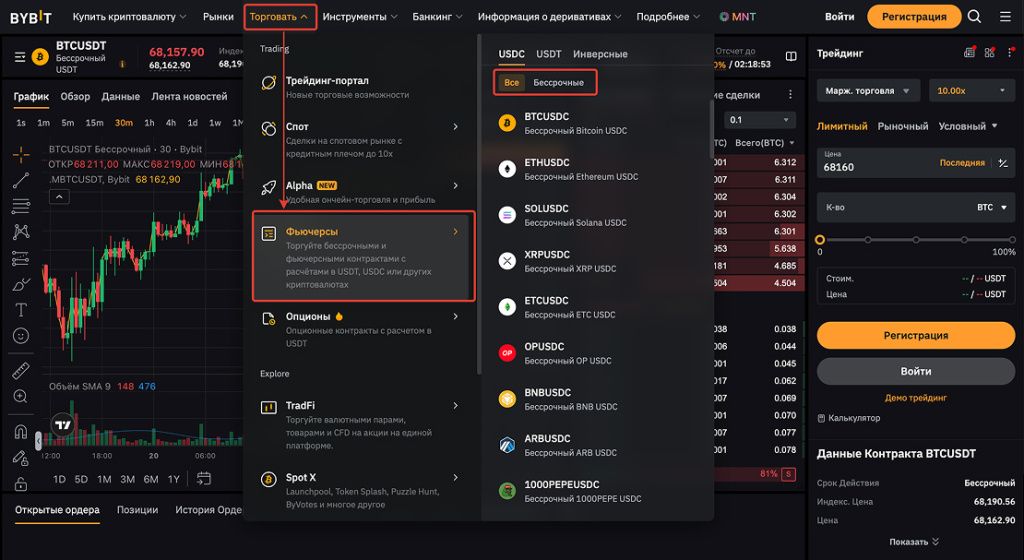
Task: Click the lock drawings tool icon
Action: click(21, 484)
